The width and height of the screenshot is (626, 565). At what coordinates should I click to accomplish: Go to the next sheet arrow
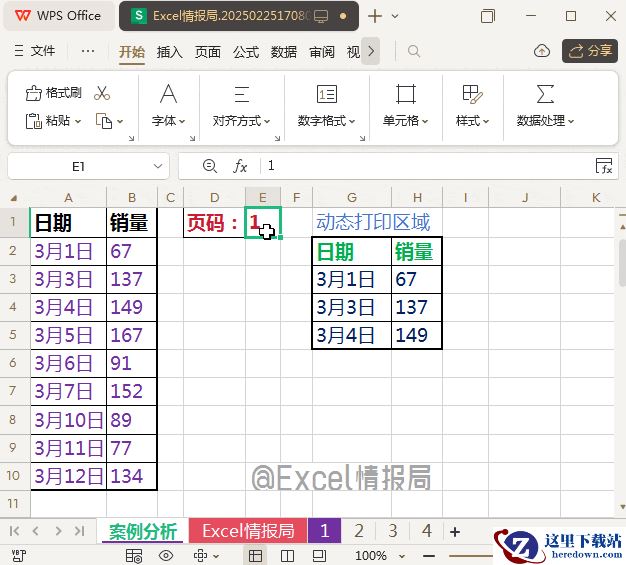click(58, 531)
